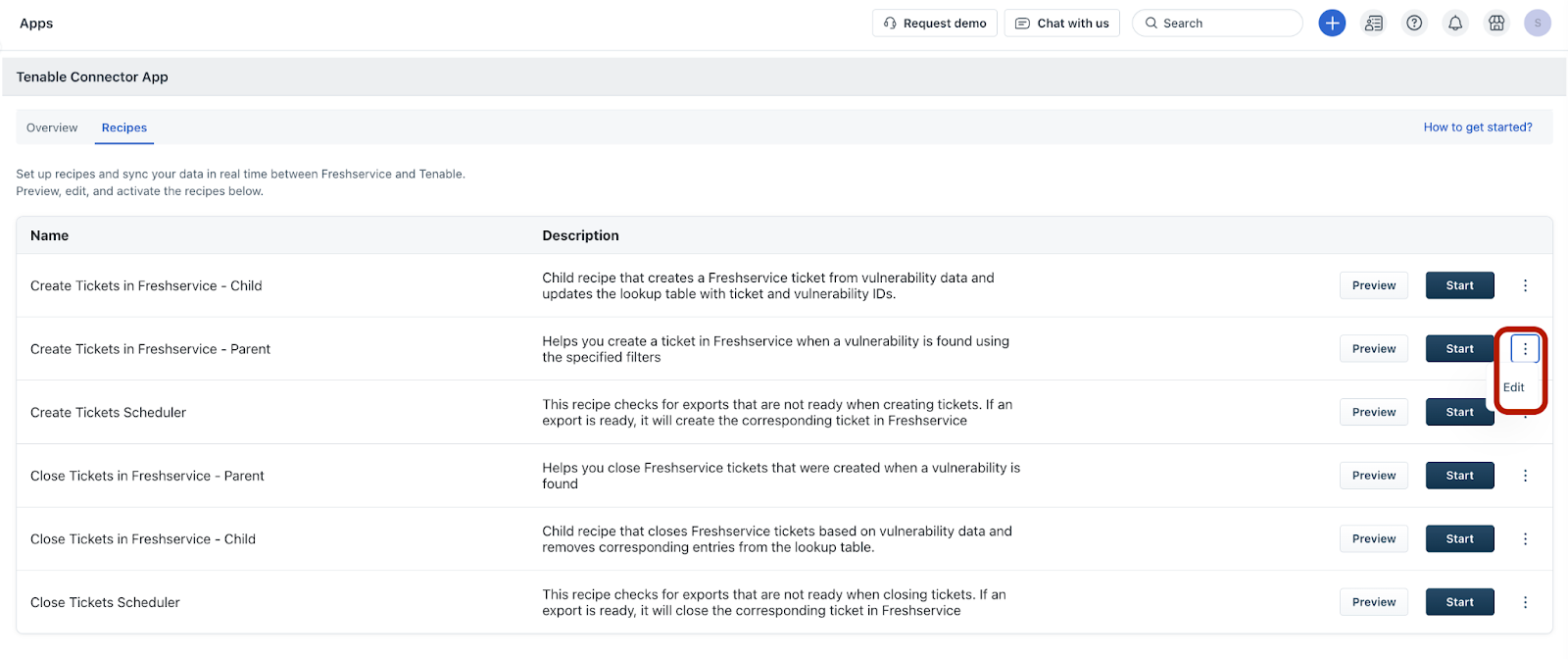
Task: Click the Request demo button
Action: [935, 23]
